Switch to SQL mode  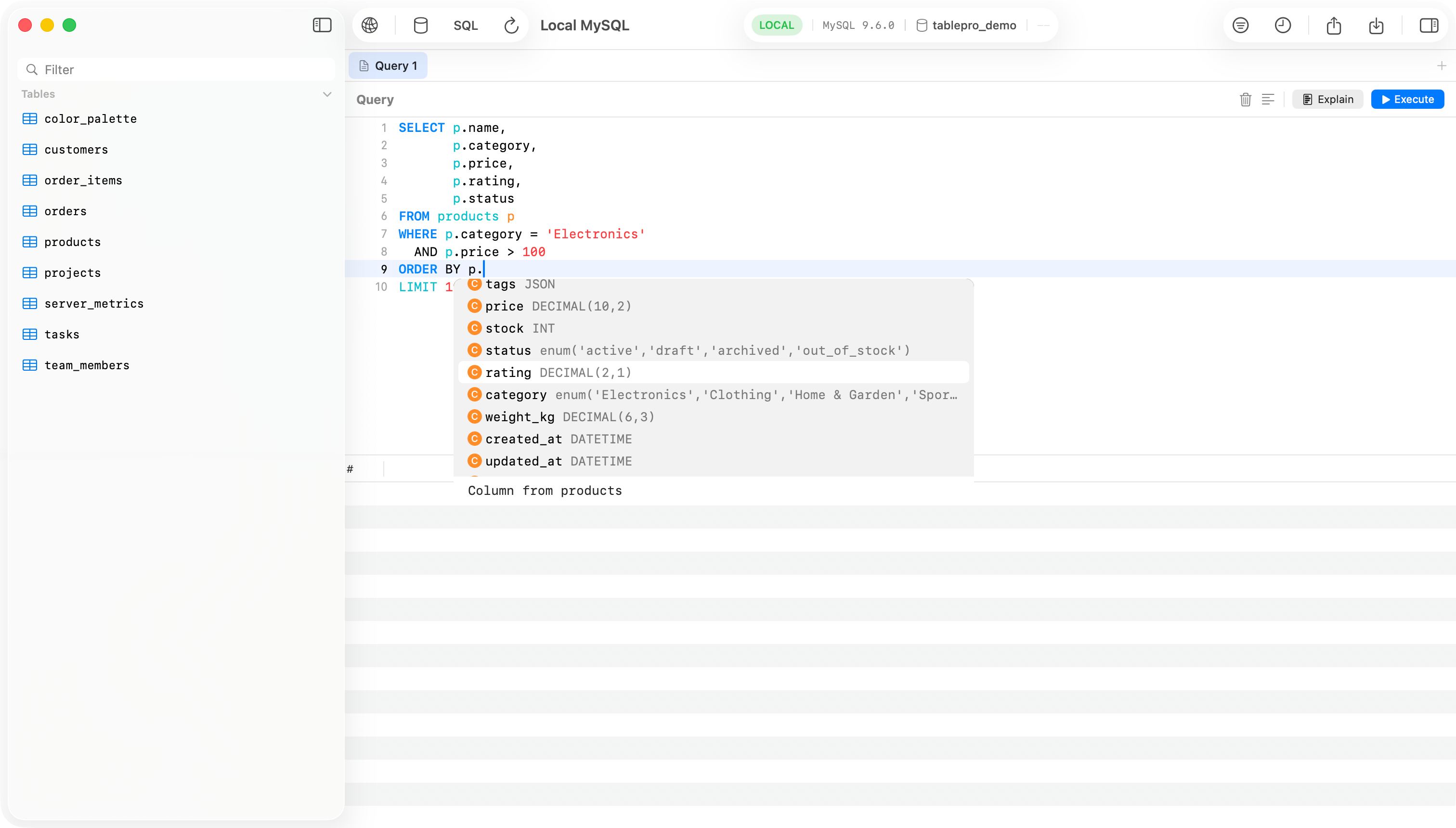[x=465, y=25]
